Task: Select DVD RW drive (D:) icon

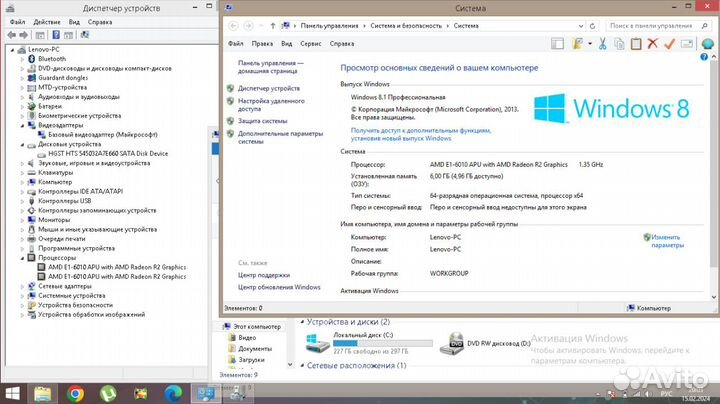Action: 452,343
